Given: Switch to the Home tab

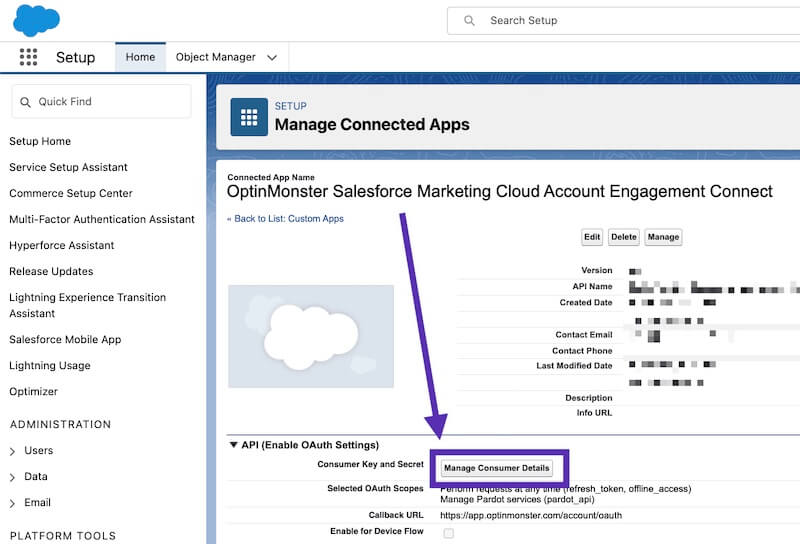Looking at the screenshot, I should [x=140, y=57].
